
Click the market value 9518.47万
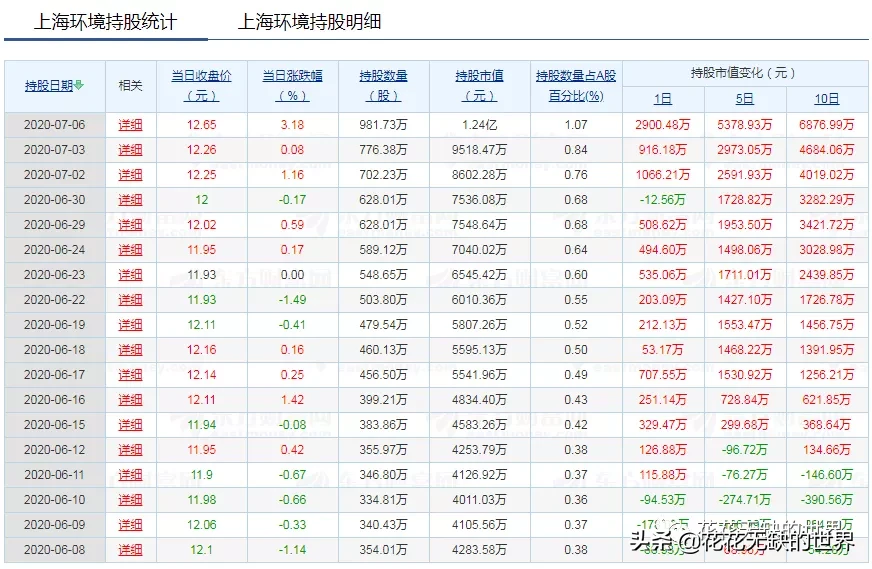tap(479, 150)
